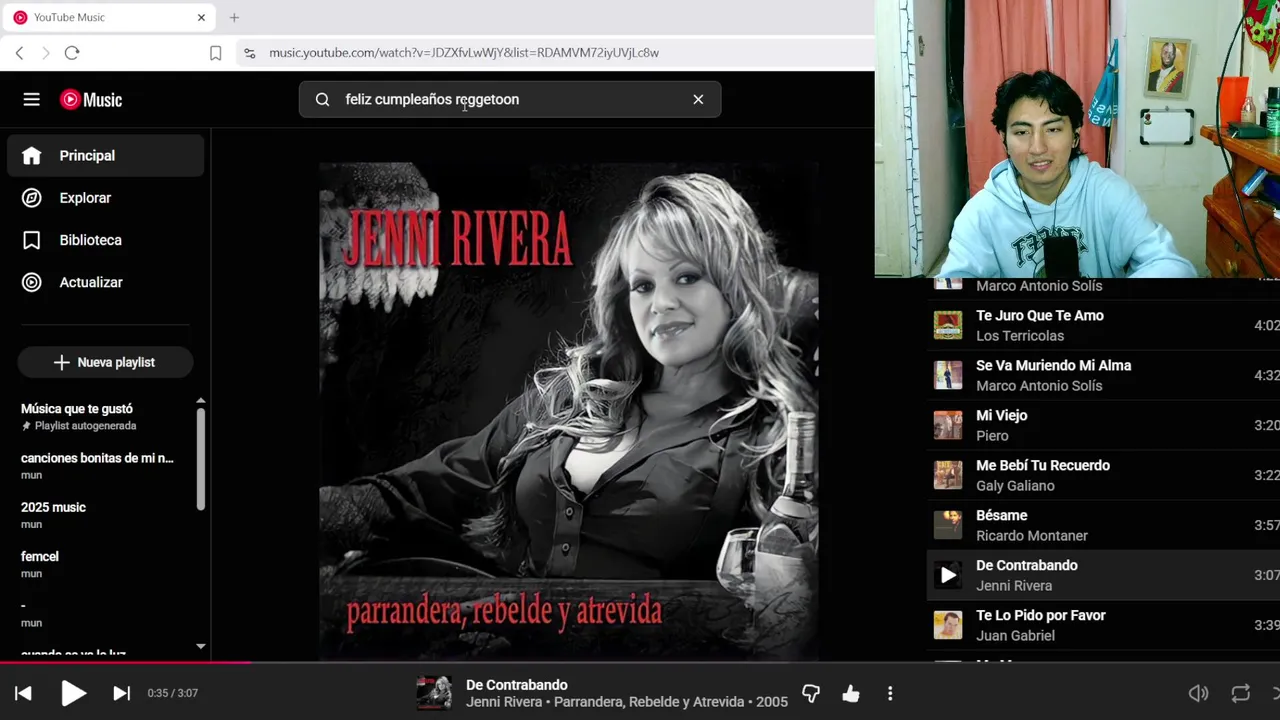The height and width of the screenshot is (720, 1280).
Task: Clear the search box text
Action: coord(698,99)
